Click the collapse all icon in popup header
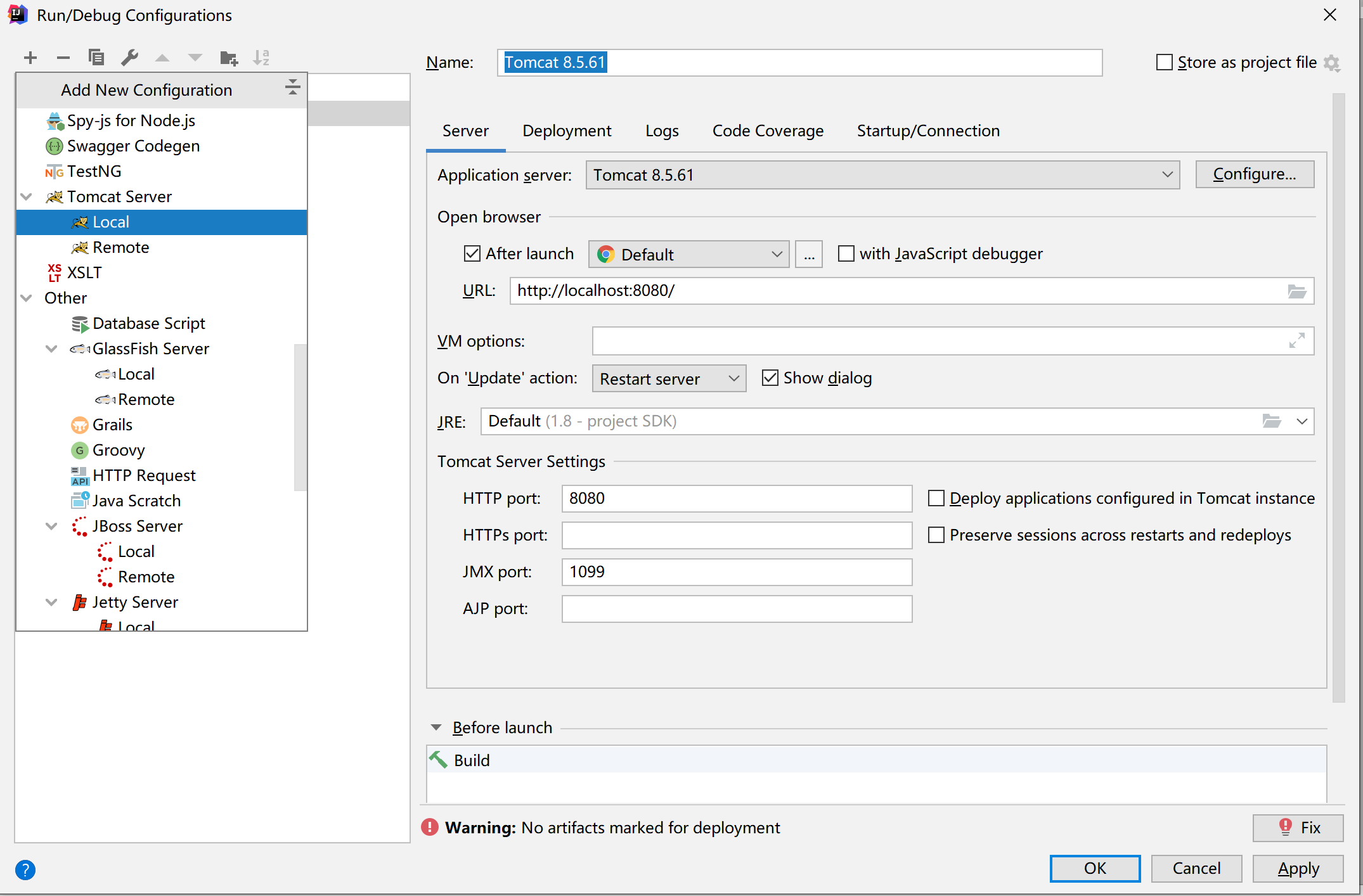The width and height of the screenshot is (1363, 896). coord(292,87)
